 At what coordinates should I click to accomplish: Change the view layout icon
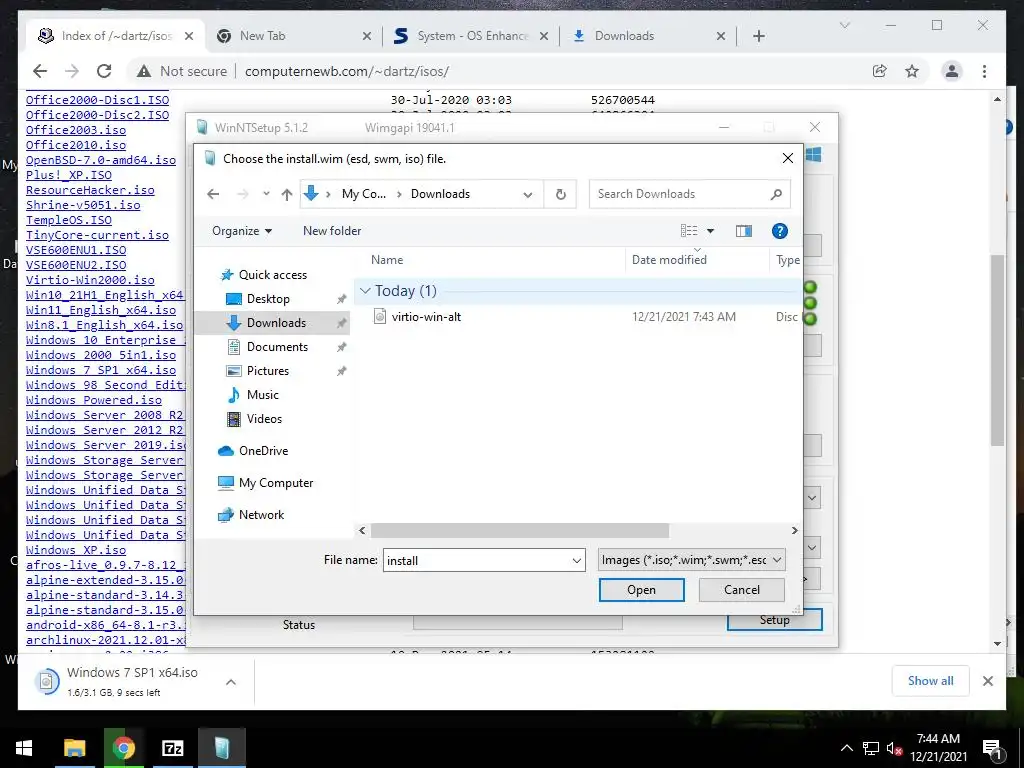coord(689,231)
